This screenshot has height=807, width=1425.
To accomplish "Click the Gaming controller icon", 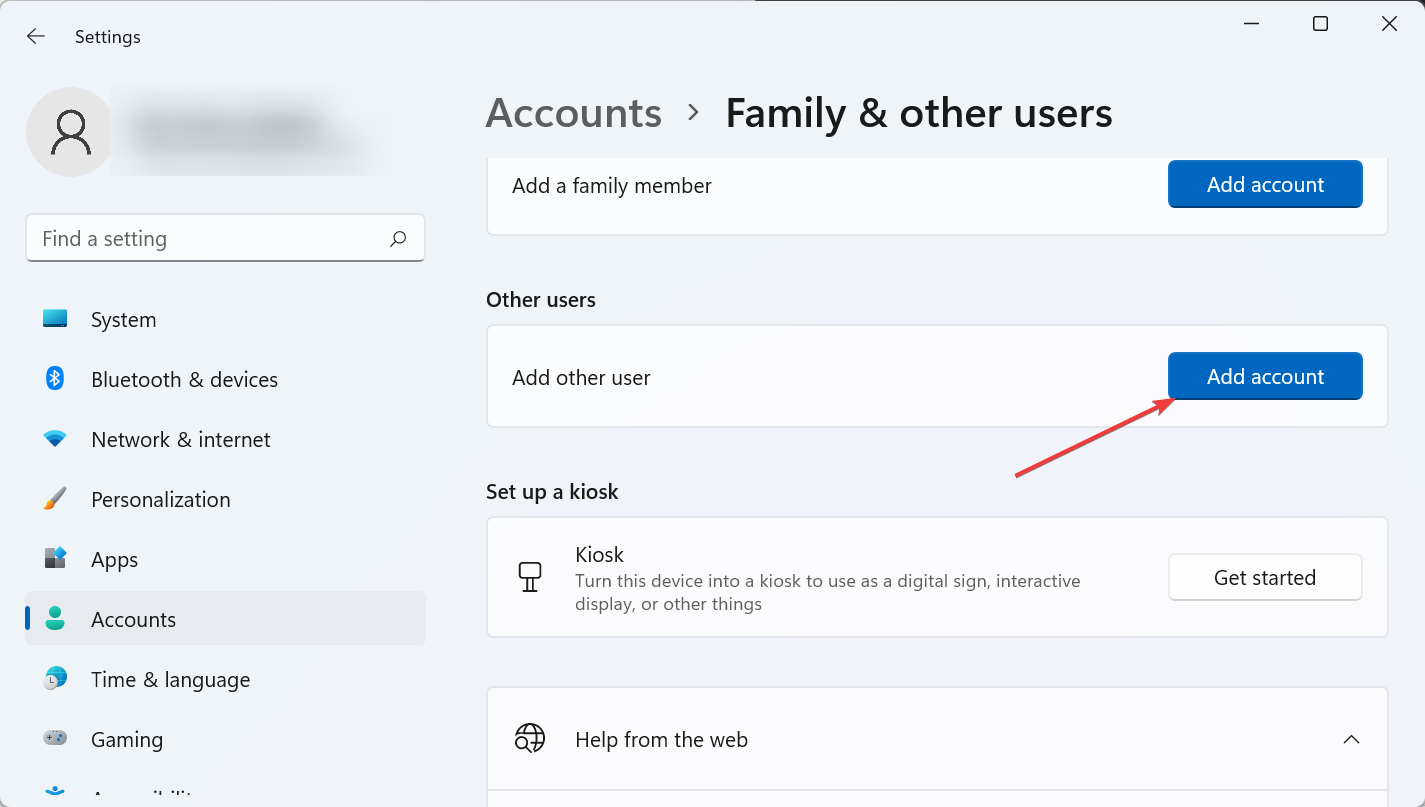I will (55, 739).
